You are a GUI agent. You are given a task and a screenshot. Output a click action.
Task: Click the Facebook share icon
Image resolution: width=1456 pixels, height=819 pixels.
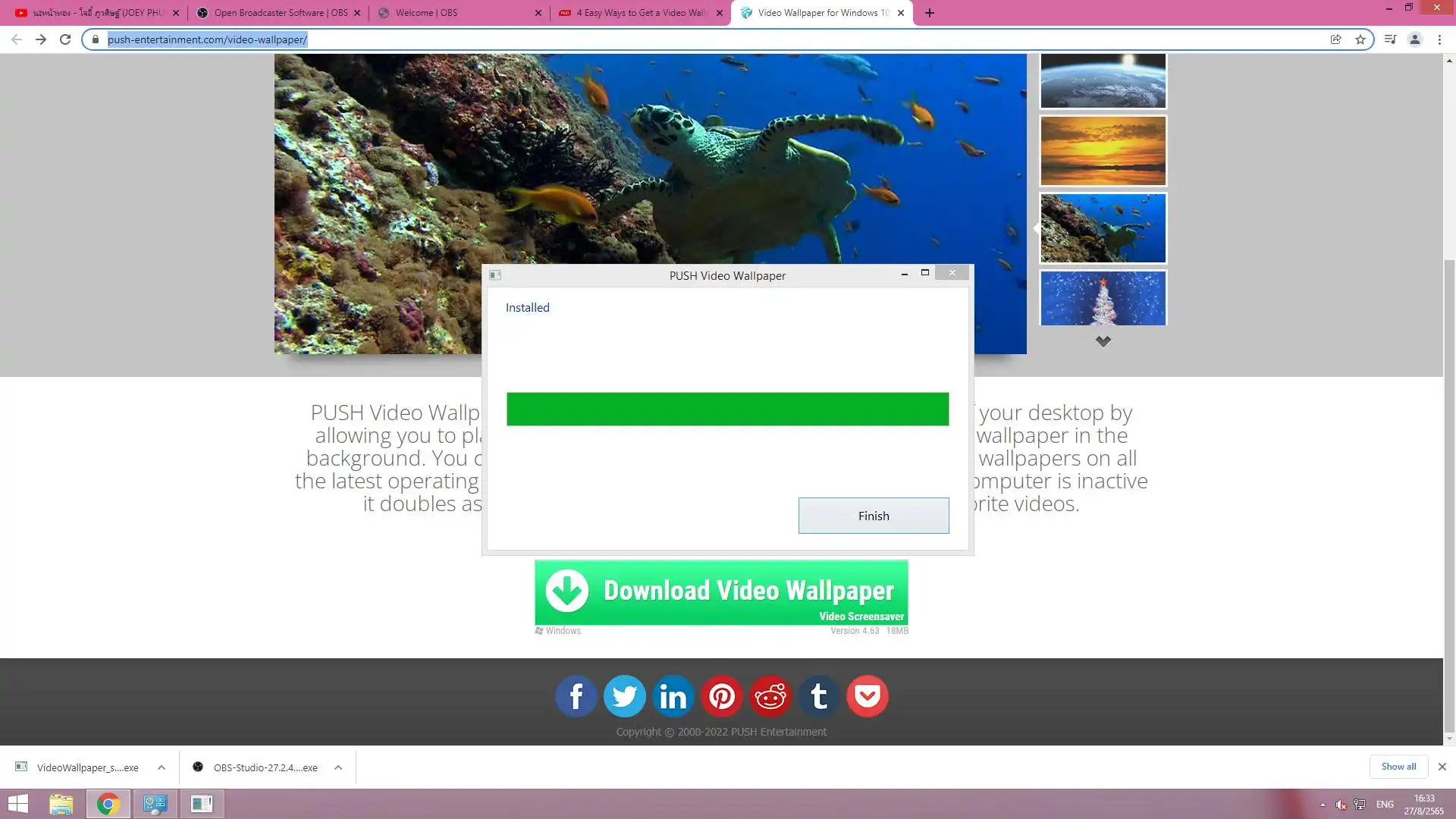tap(576, 696)
